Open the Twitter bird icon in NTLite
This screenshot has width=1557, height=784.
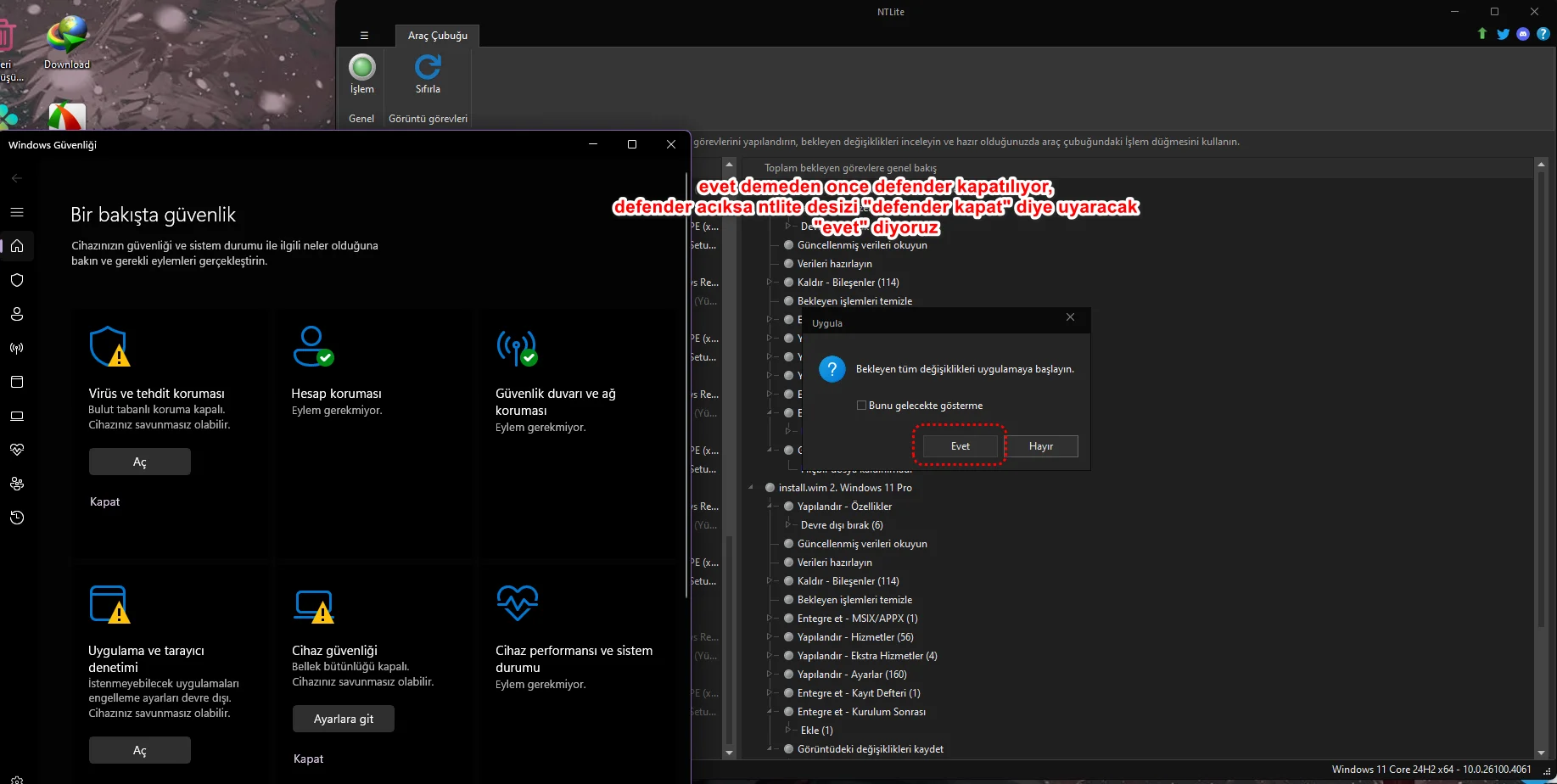(x=1503, y=34)
